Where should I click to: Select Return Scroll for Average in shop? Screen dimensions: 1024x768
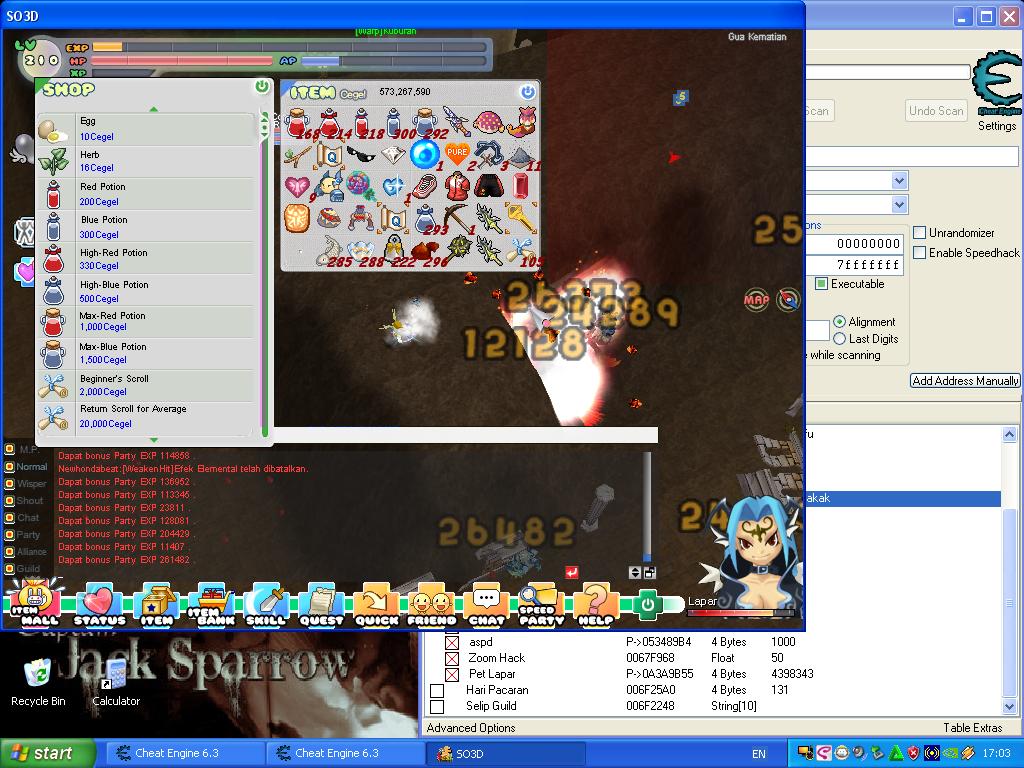(x=146, y=417)
